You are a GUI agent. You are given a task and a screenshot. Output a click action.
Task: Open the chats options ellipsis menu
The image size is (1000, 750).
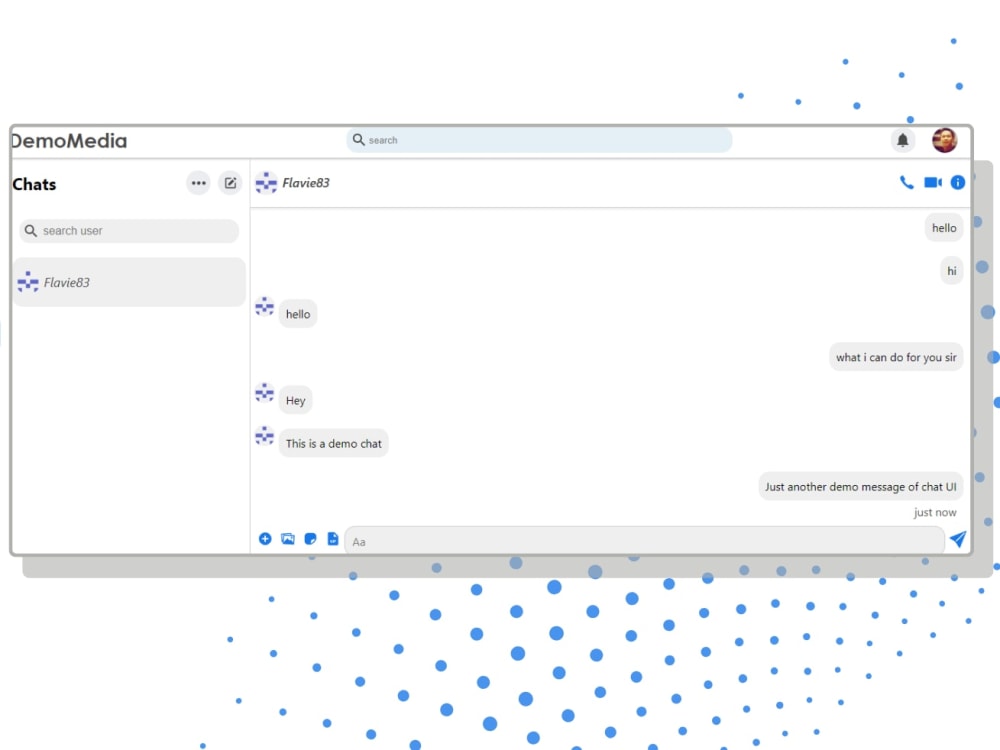[x=198, y=183]
